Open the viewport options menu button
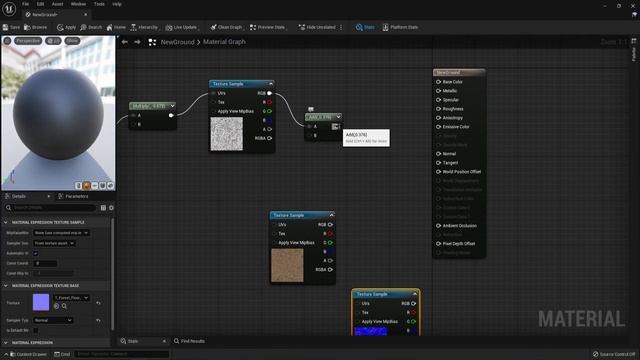640x360 pixels. tap(7, 41)
